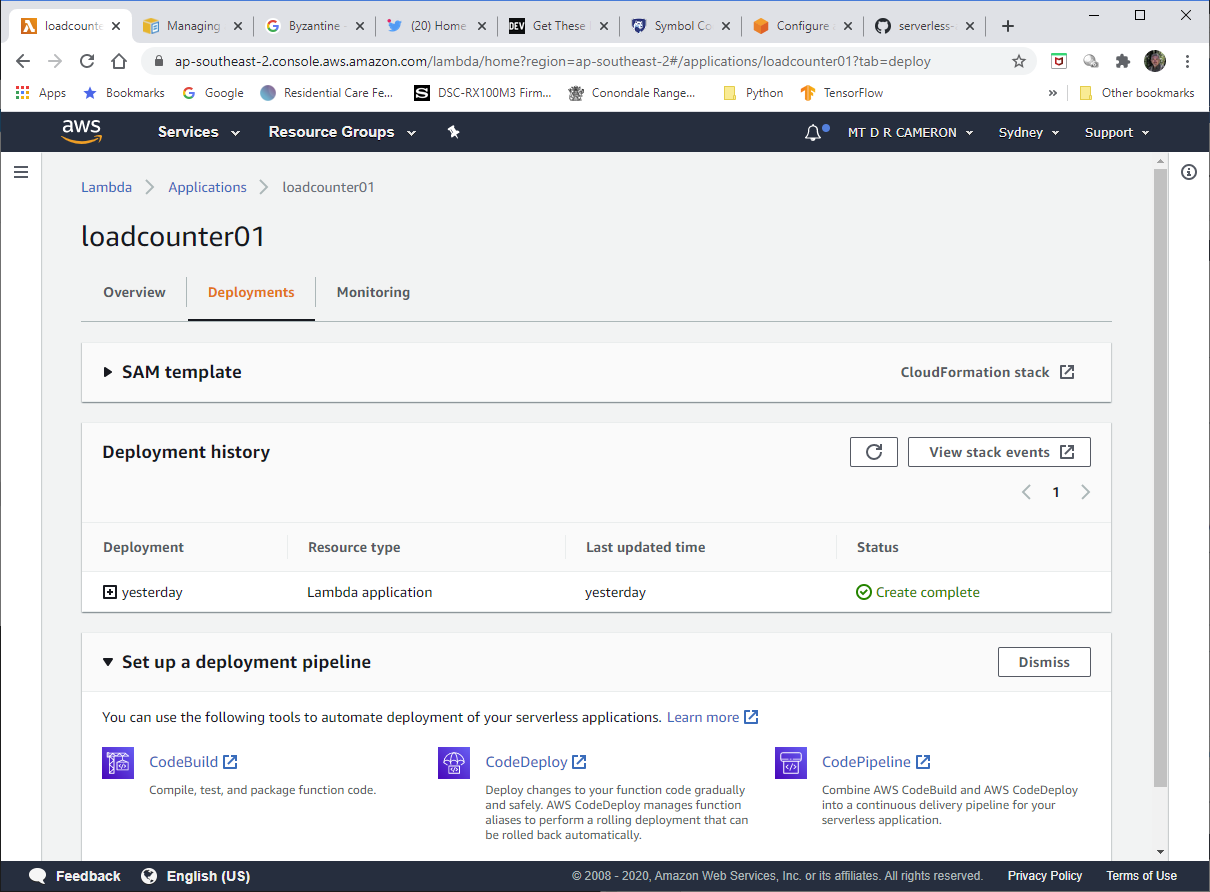The image size is (1210, 892).
Task: Expand the yesterday deployment row
Action: point(110,592)
